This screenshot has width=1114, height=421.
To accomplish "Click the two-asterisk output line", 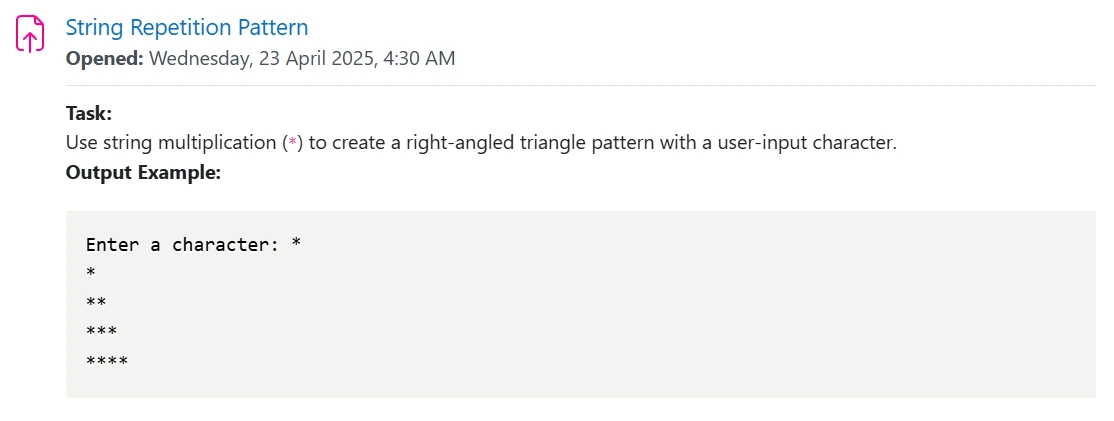I will coord(96,303).
